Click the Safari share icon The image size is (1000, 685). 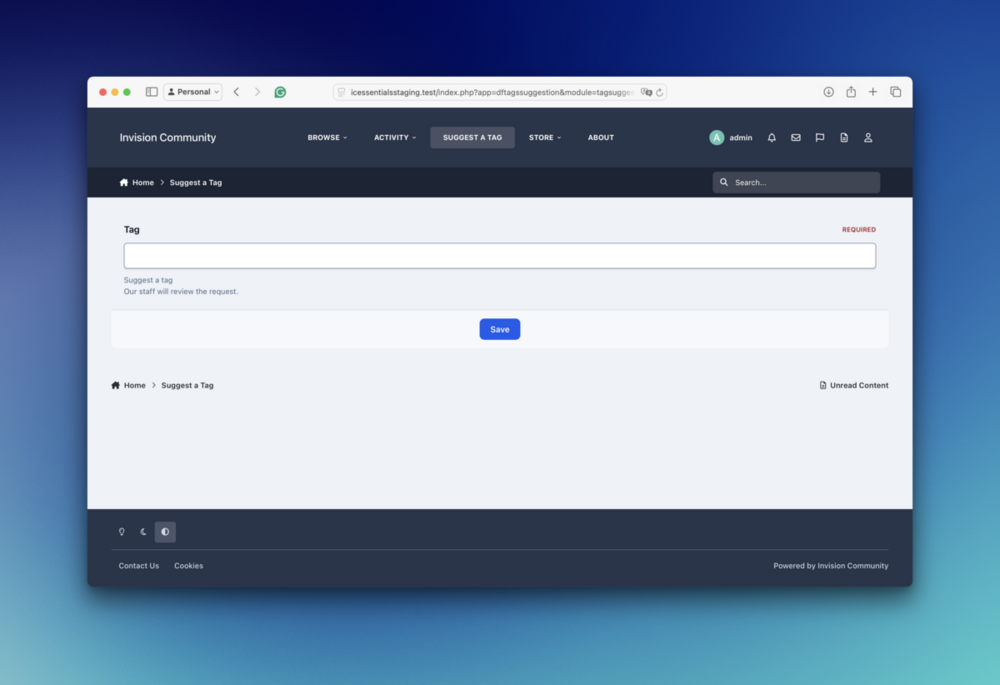(851, 92)
